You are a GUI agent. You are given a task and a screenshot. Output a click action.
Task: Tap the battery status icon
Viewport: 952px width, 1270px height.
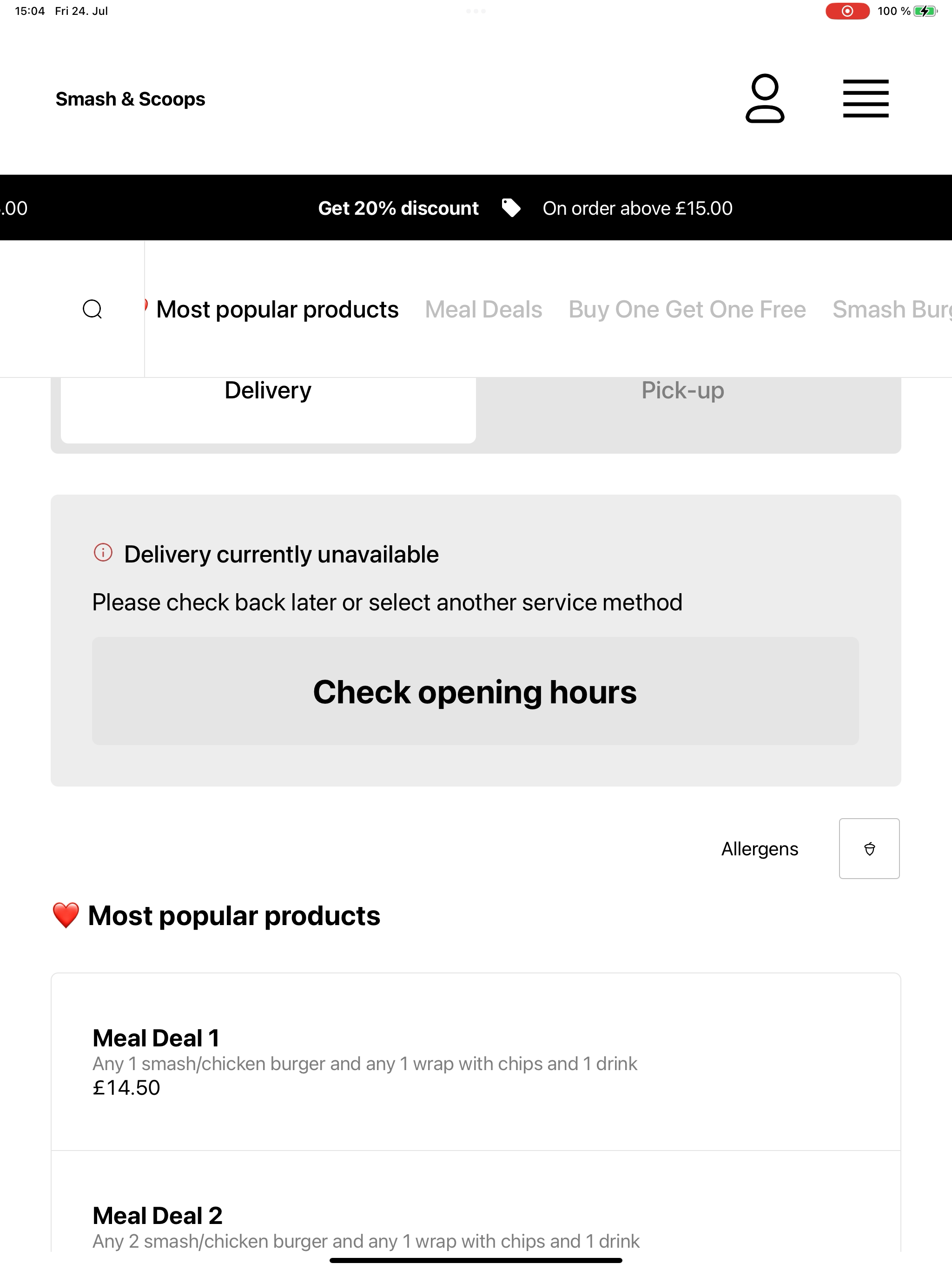click(925, 11)
